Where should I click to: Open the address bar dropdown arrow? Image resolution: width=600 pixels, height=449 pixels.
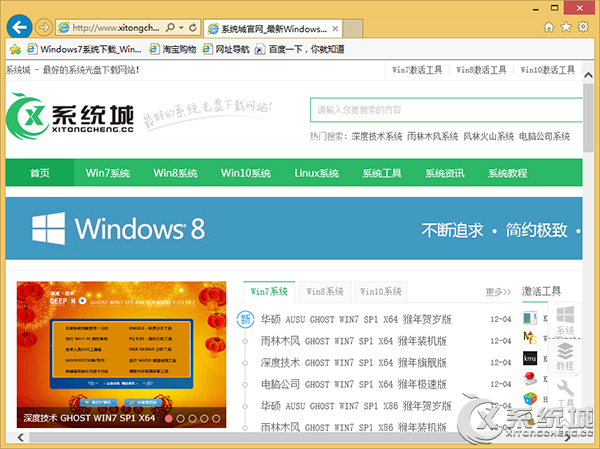point(181,27)
